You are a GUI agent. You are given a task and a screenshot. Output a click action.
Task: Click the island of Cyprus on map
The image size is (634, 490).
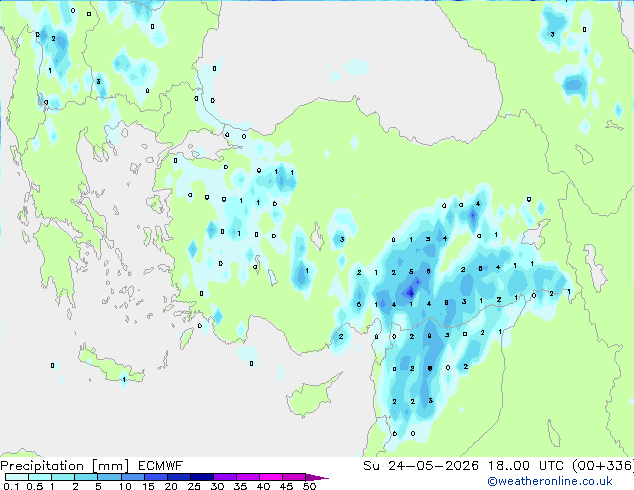coord(309,398)
